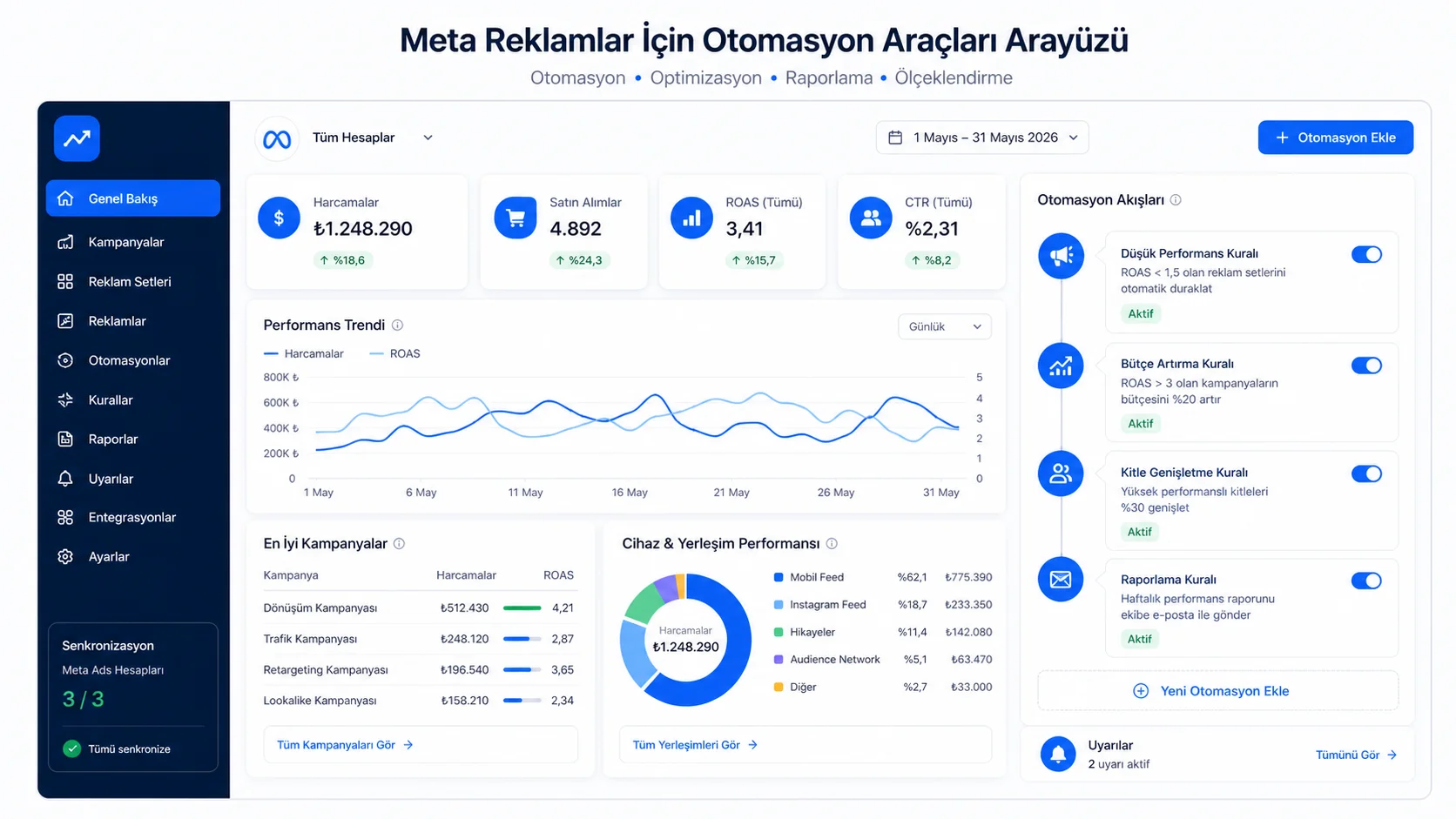Viewport: 1456px width, 819px height.
Task: Click the Dönüşüm Kampanyası green ROAS bar
Action: coord(522,608)
